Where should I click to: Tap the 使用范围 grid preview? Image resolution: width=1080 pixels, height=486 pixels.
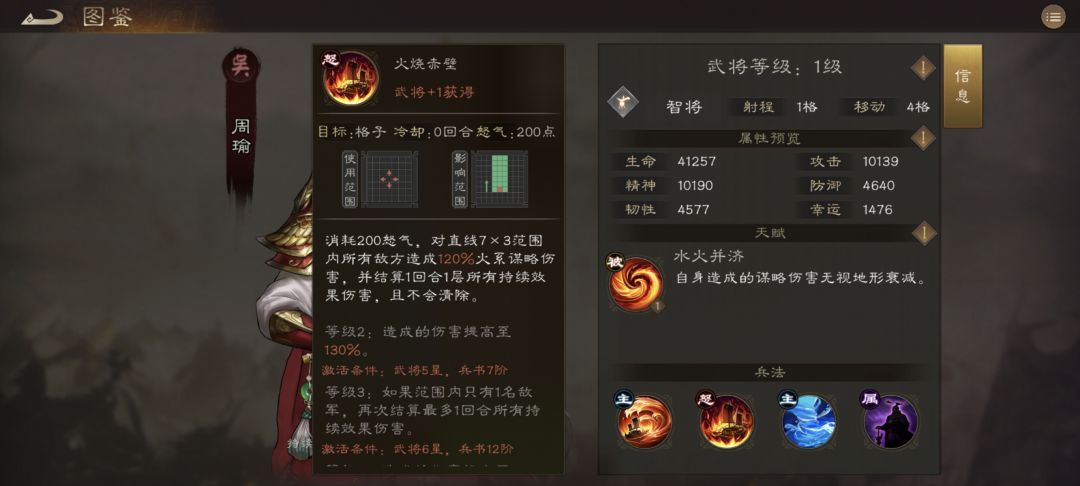389,179
